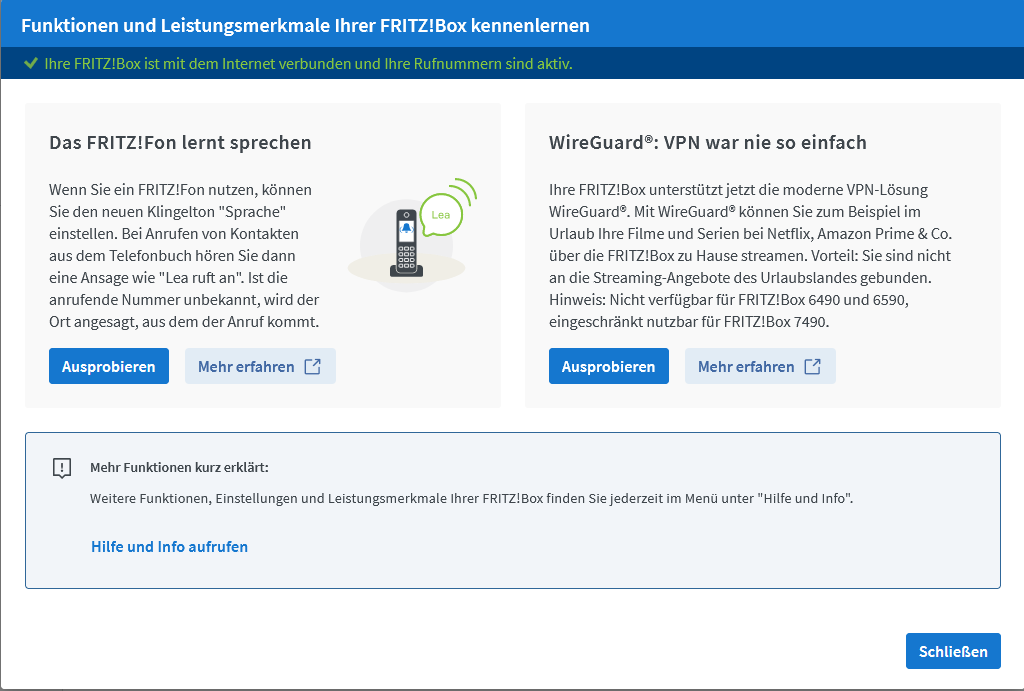1024x691 pixels.
Task: Click dialog title Funktionen und Leistungsmerkmale
Action: pos(305,25)
